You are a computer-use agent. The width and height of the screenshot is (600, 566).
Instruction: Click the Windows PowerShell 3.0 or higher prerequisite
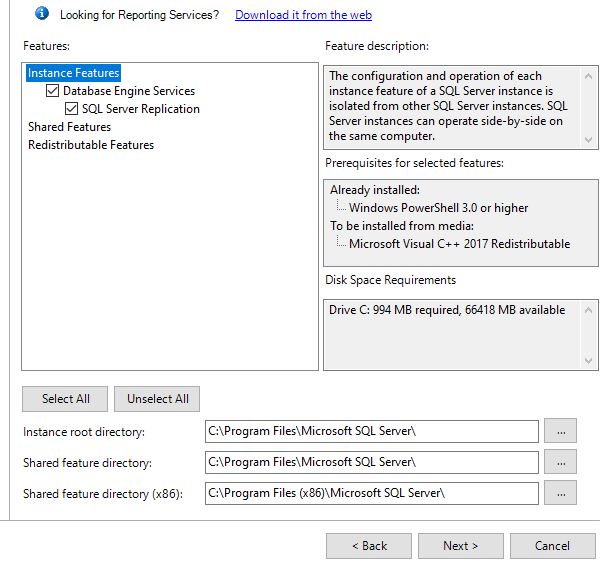pos(439,208)
